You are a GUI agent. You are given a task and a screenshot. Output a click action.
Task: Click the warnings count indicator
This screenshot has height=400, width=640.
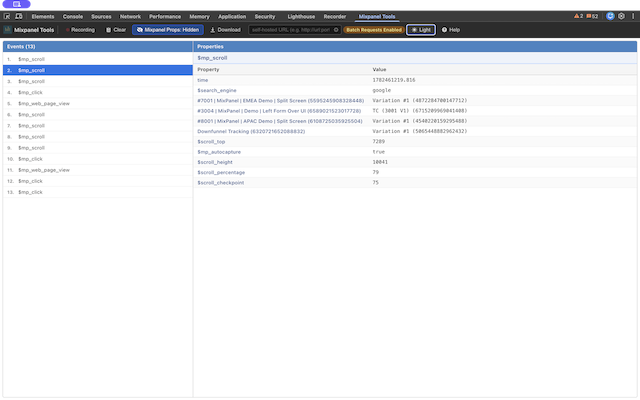coord(578,16)
